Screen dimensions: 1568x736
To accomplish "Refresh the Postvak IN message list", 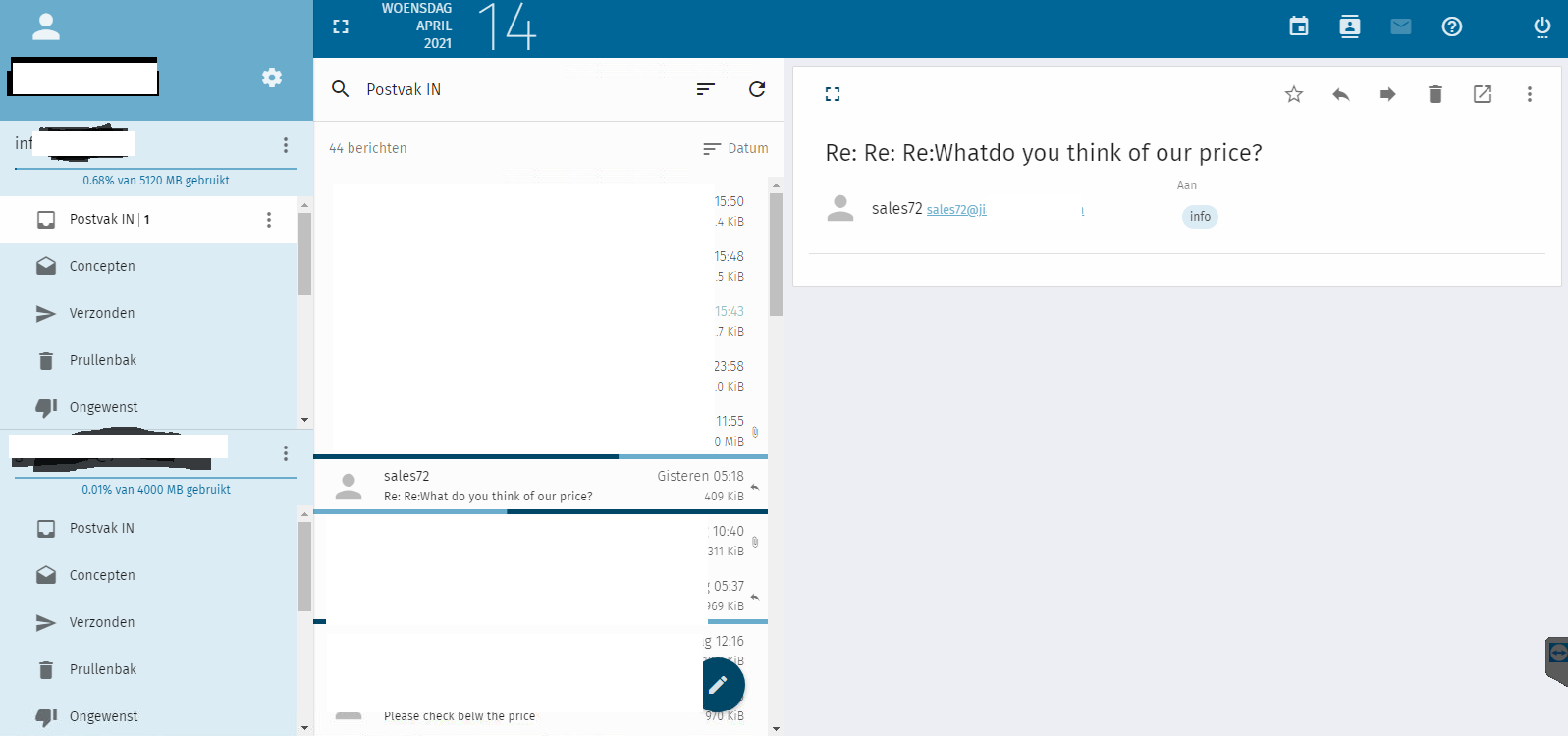I will pos(756,89).
